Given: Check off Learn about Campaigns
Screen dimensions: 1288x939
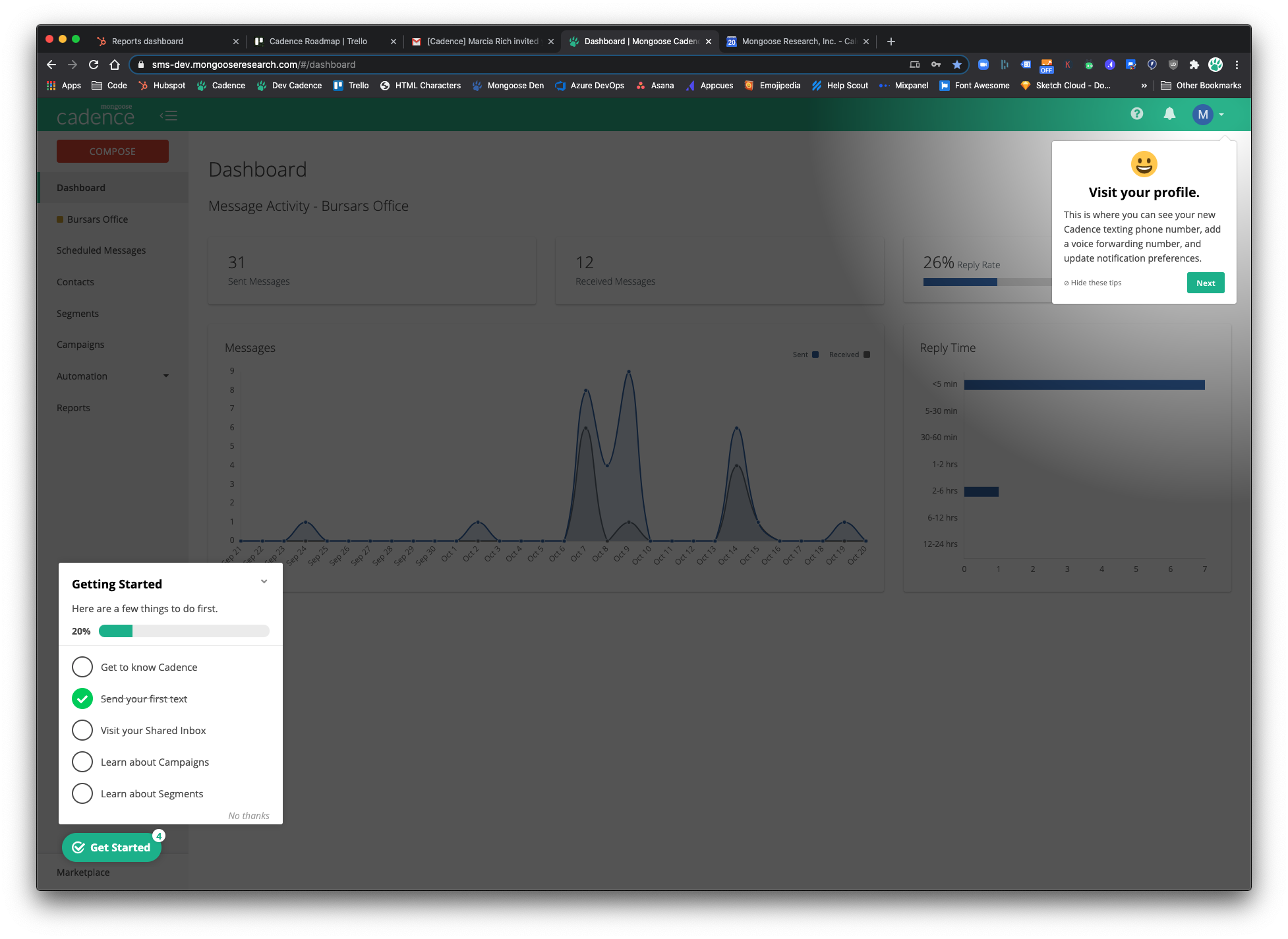Looking at the screenshot, I should (82, 762).
